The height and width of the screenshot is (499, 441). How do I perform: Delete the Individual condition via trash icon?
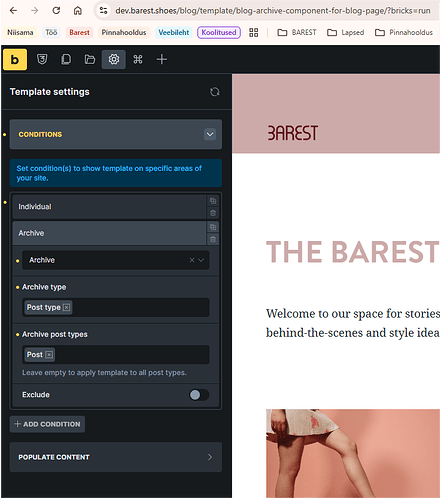pos(213,213)
